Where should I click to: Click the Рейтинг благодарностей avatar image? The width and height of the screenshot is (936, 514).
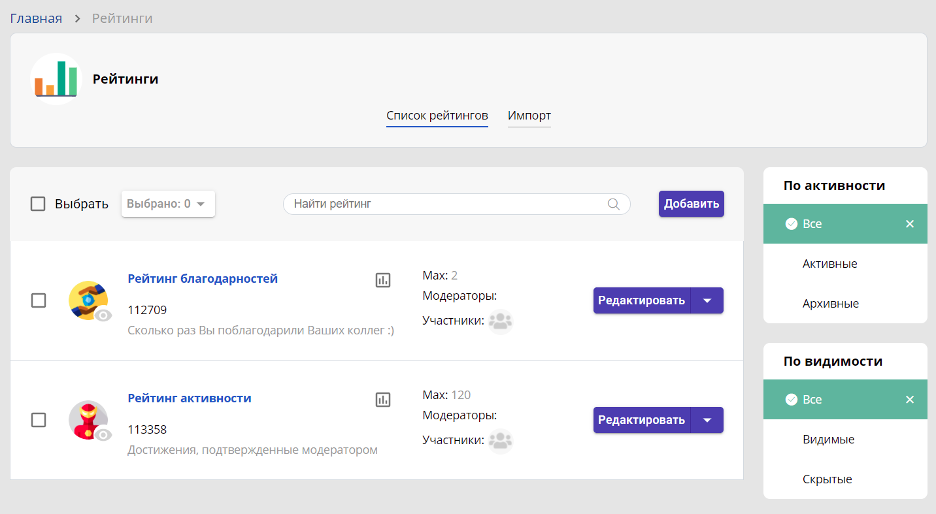(88, 300)
